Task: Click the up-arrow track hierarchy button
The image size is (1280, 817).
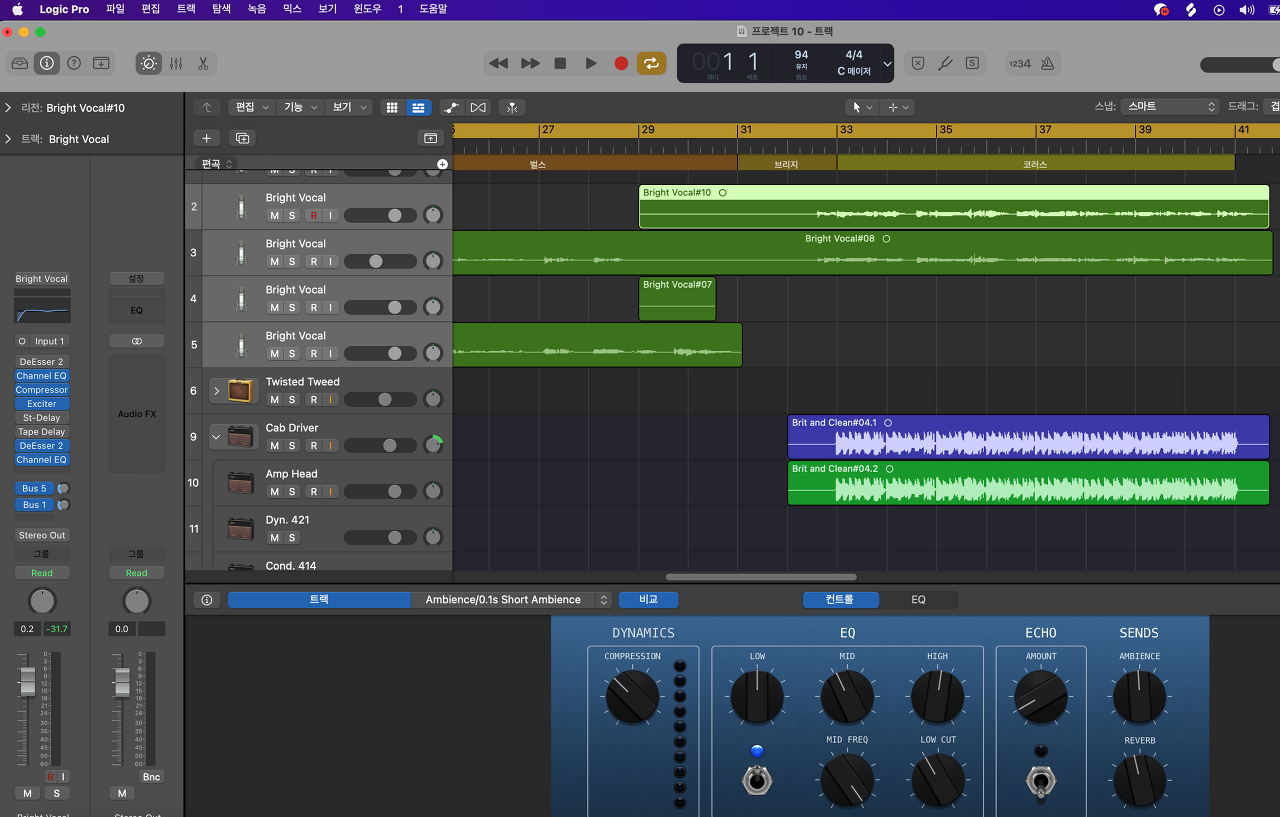Action: (x=207, y=107)
